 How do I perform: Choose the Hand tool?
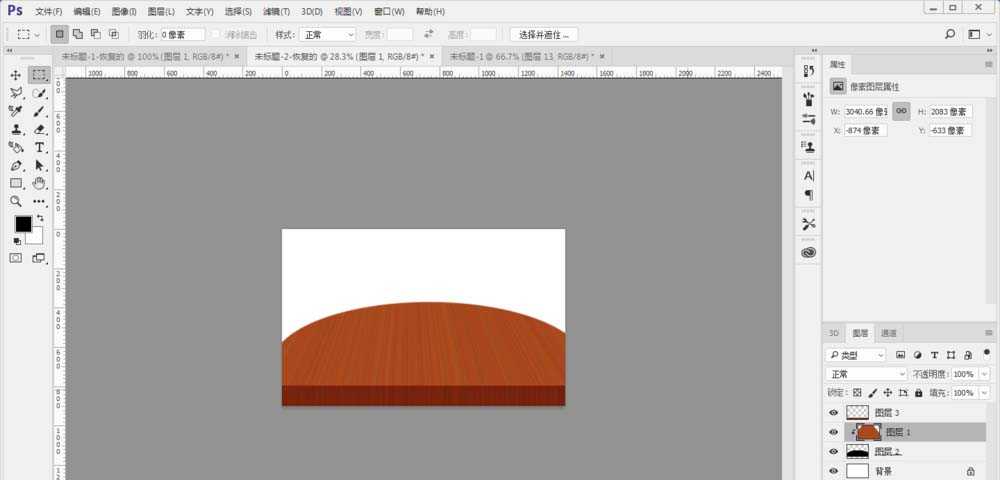[40, 183]
